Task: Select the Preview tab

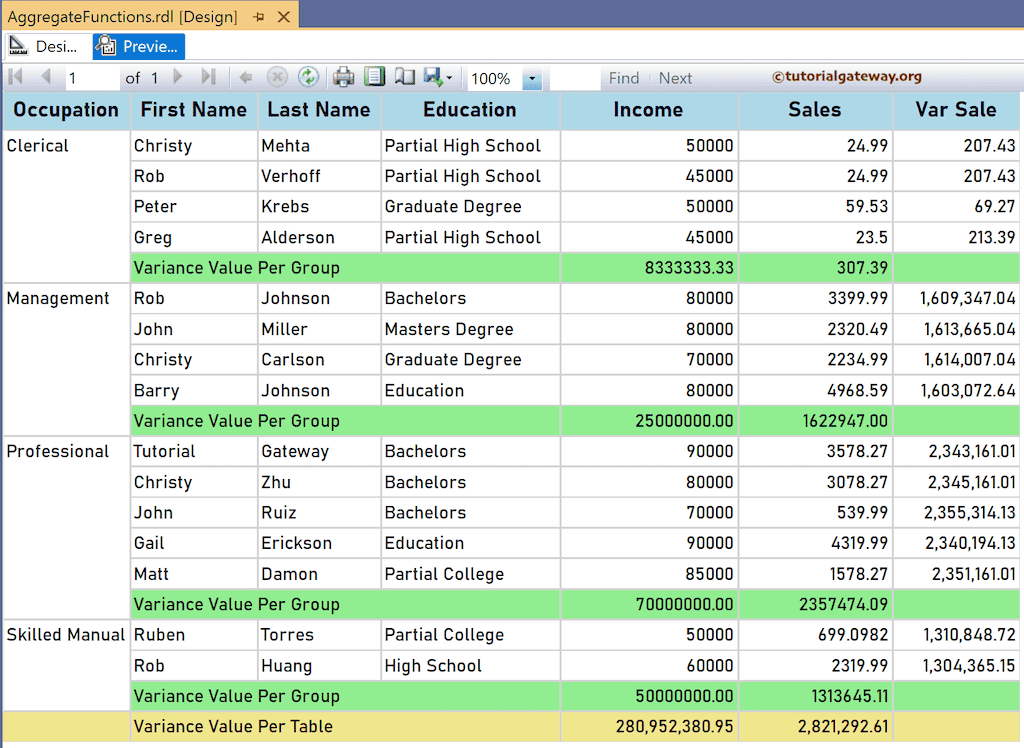Action: click(138, 45)
